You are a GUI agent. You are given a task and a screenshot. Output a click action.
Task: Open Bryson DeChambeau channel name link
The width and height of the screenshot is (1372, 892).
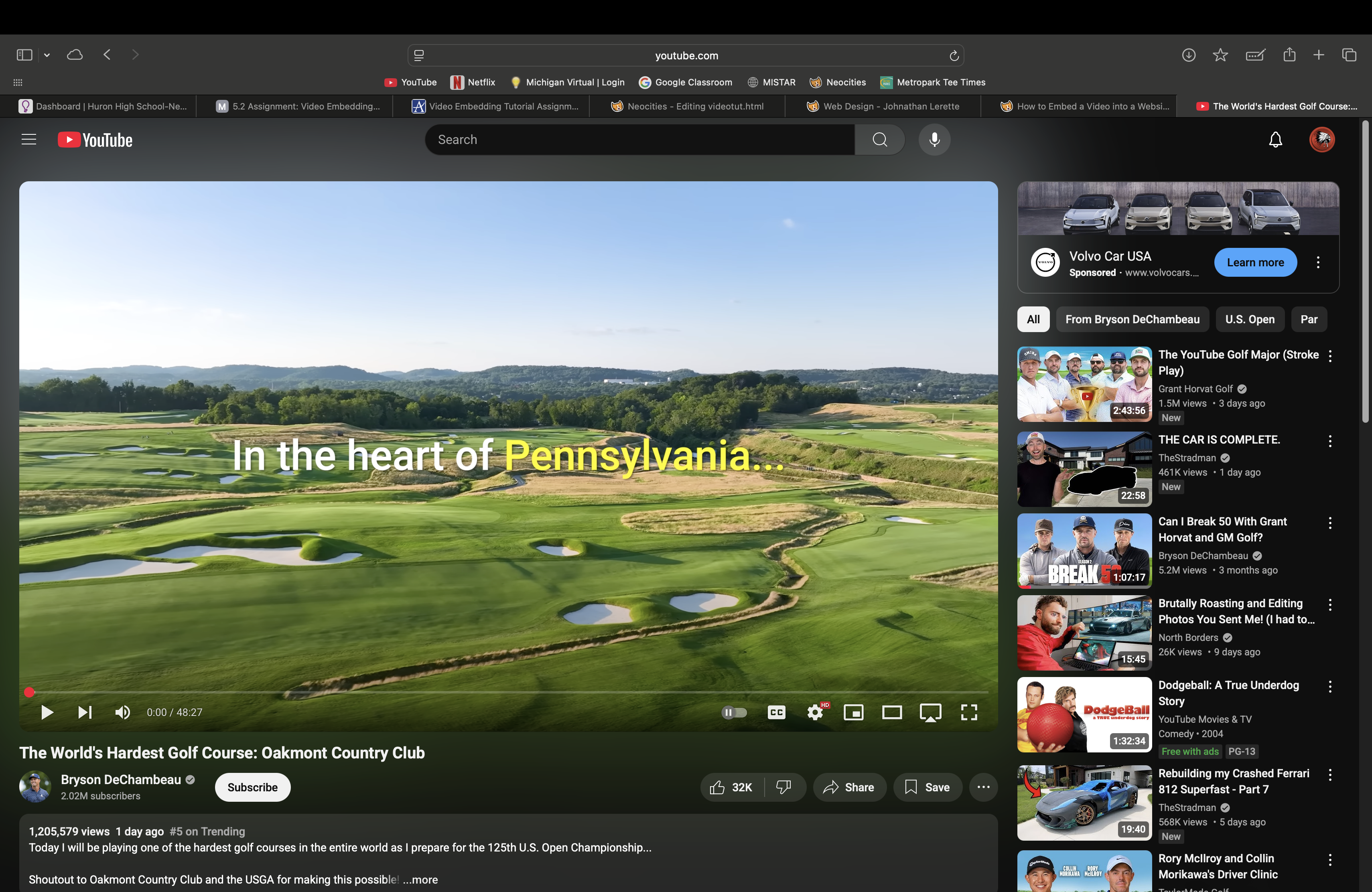[x=121, y=780]
